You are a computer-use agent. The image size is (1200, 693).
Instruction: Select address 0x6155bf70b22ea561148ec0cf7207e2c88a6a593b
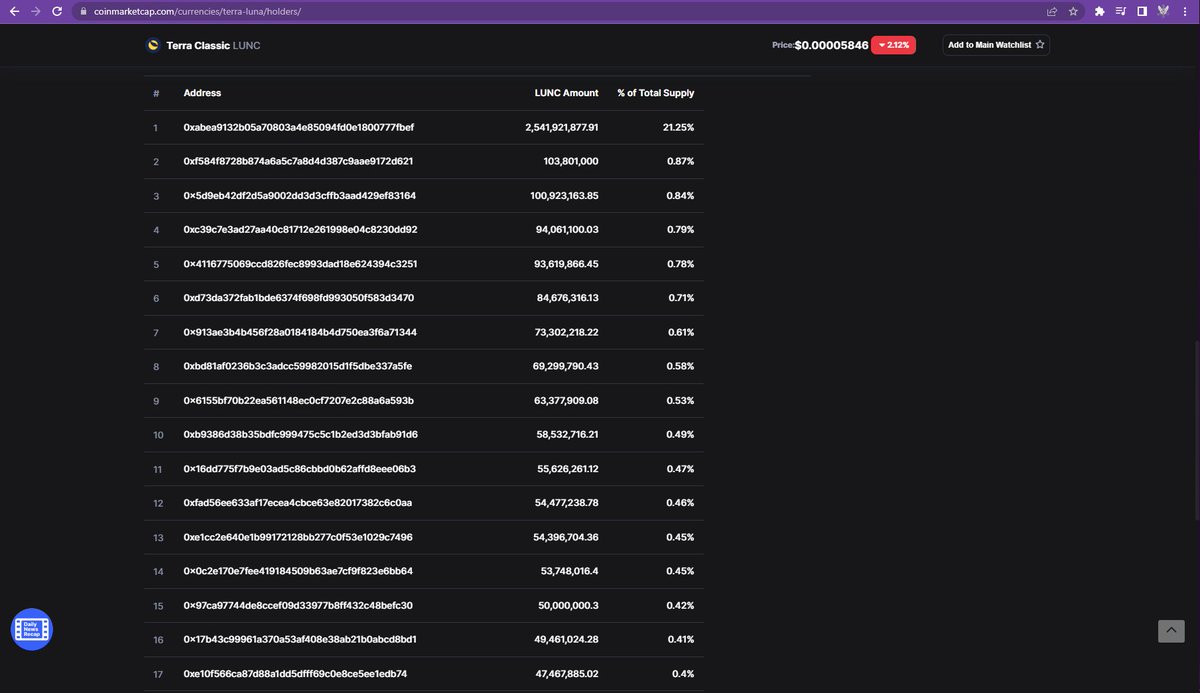point(299,401)
